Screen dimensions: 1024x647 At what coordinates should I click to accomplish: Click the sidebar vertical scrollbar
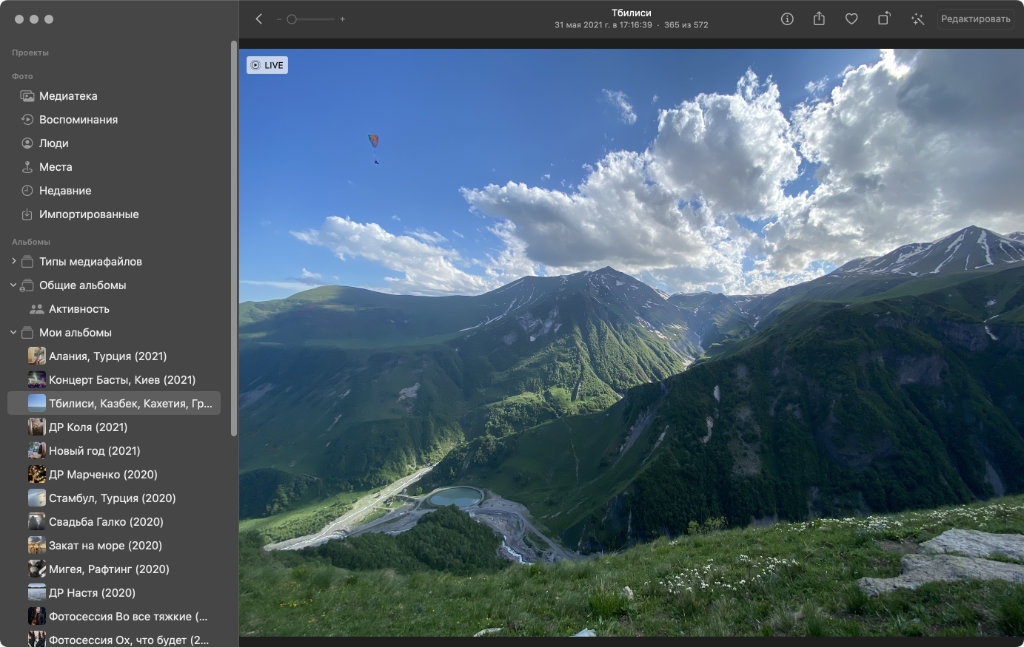coord(234,240)
